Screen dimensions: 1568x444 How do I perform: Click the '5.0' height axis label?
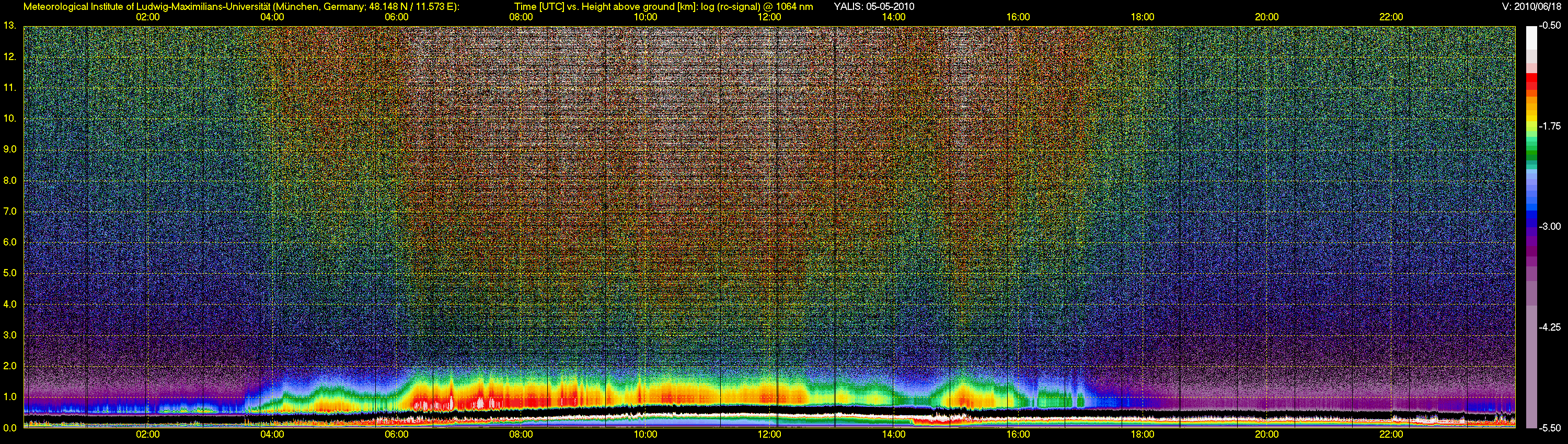pos(10,273)
